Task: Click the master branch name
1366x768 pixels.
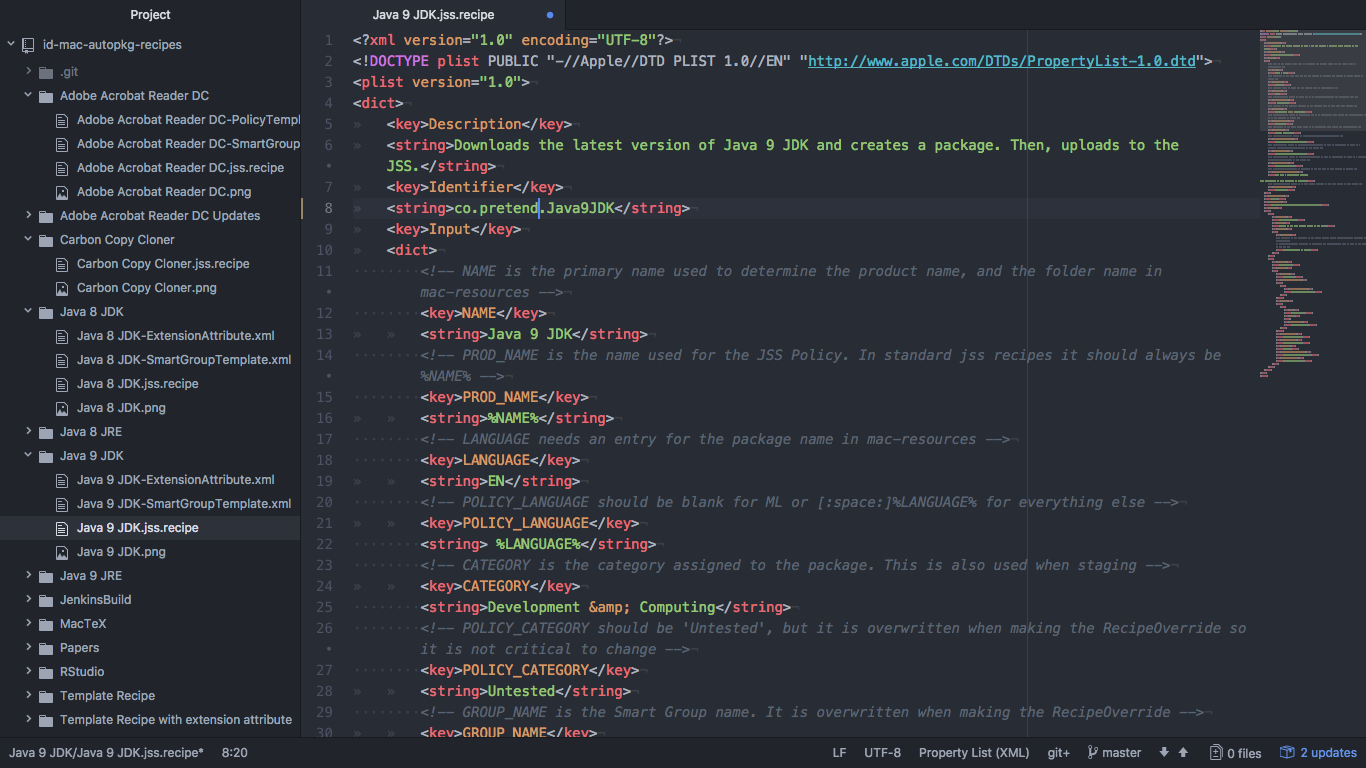Action: point(1121,753)
